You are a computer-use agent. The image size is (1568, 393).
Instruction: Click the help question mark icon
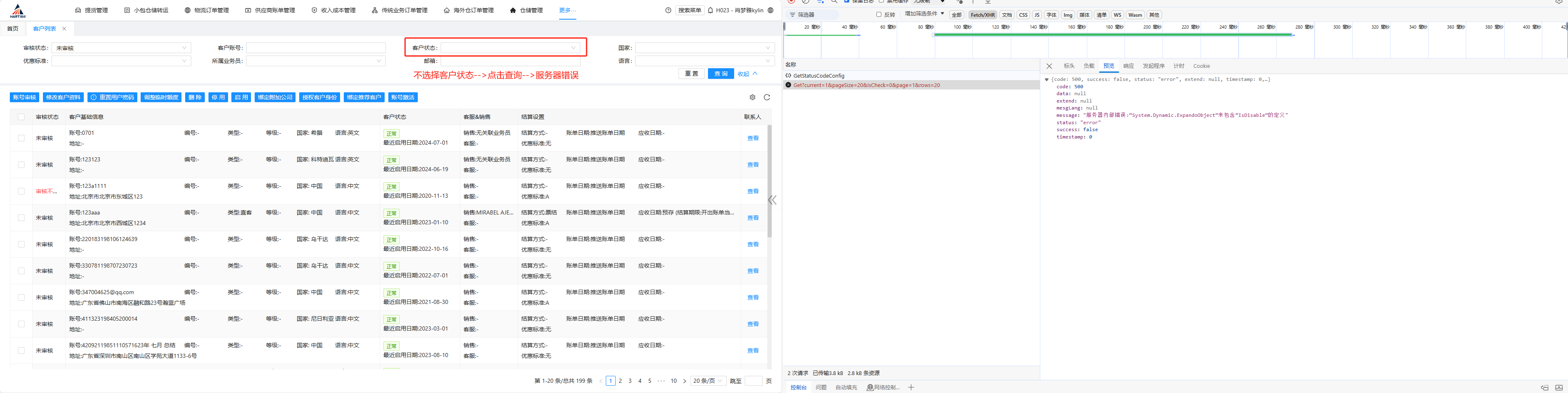point(668,10)
